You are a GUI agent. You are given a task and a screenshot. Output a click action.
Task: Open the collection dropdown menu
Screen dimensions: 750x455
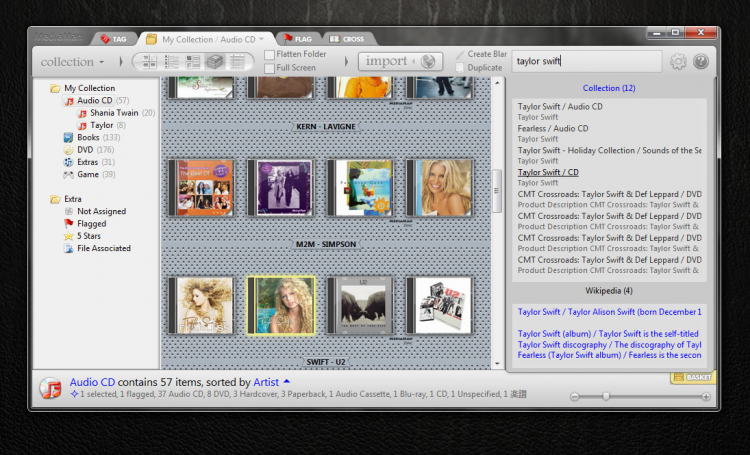[x=72, y=62]
